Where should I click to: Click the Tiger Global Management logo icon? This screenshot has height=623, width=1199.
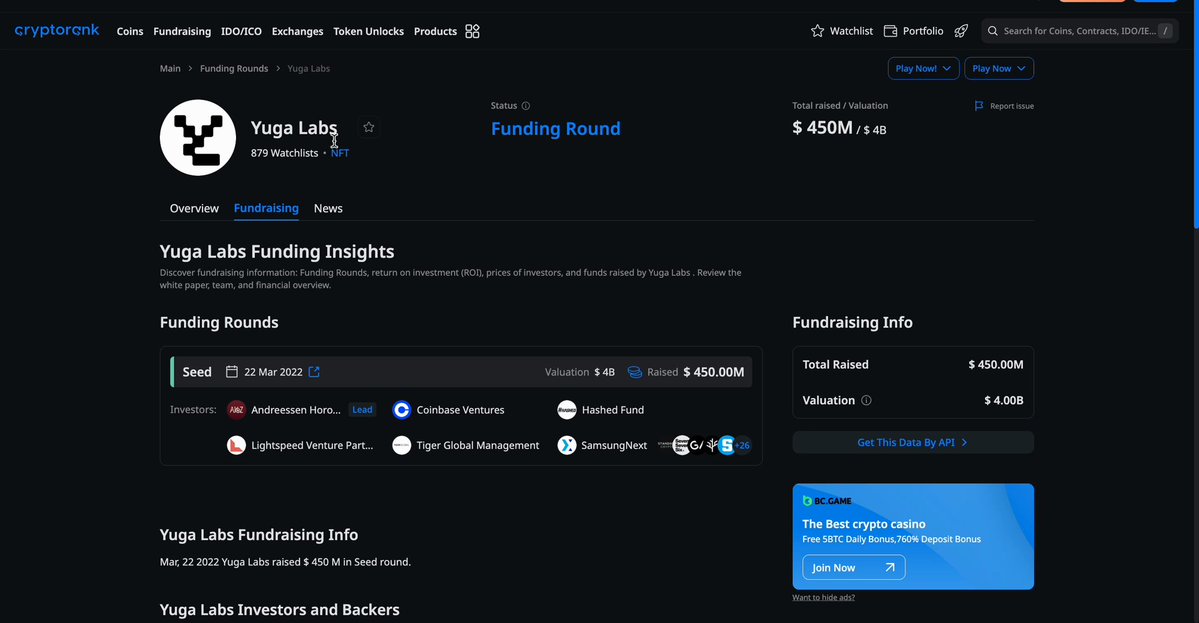[x=401, y=445]
